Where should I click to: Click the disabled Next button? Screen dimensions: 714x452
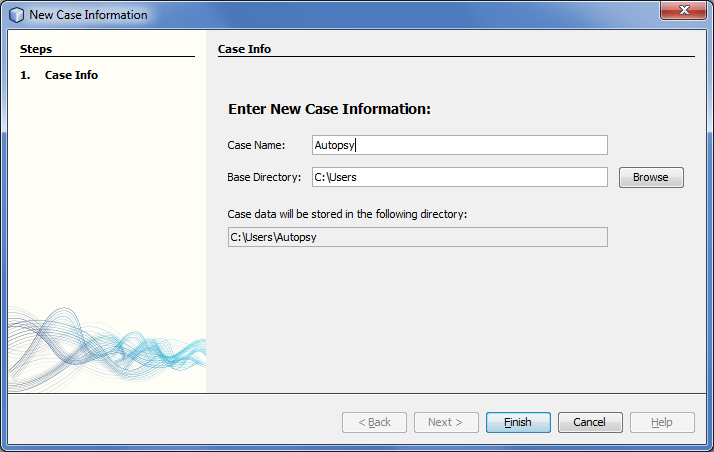[446, 422]
